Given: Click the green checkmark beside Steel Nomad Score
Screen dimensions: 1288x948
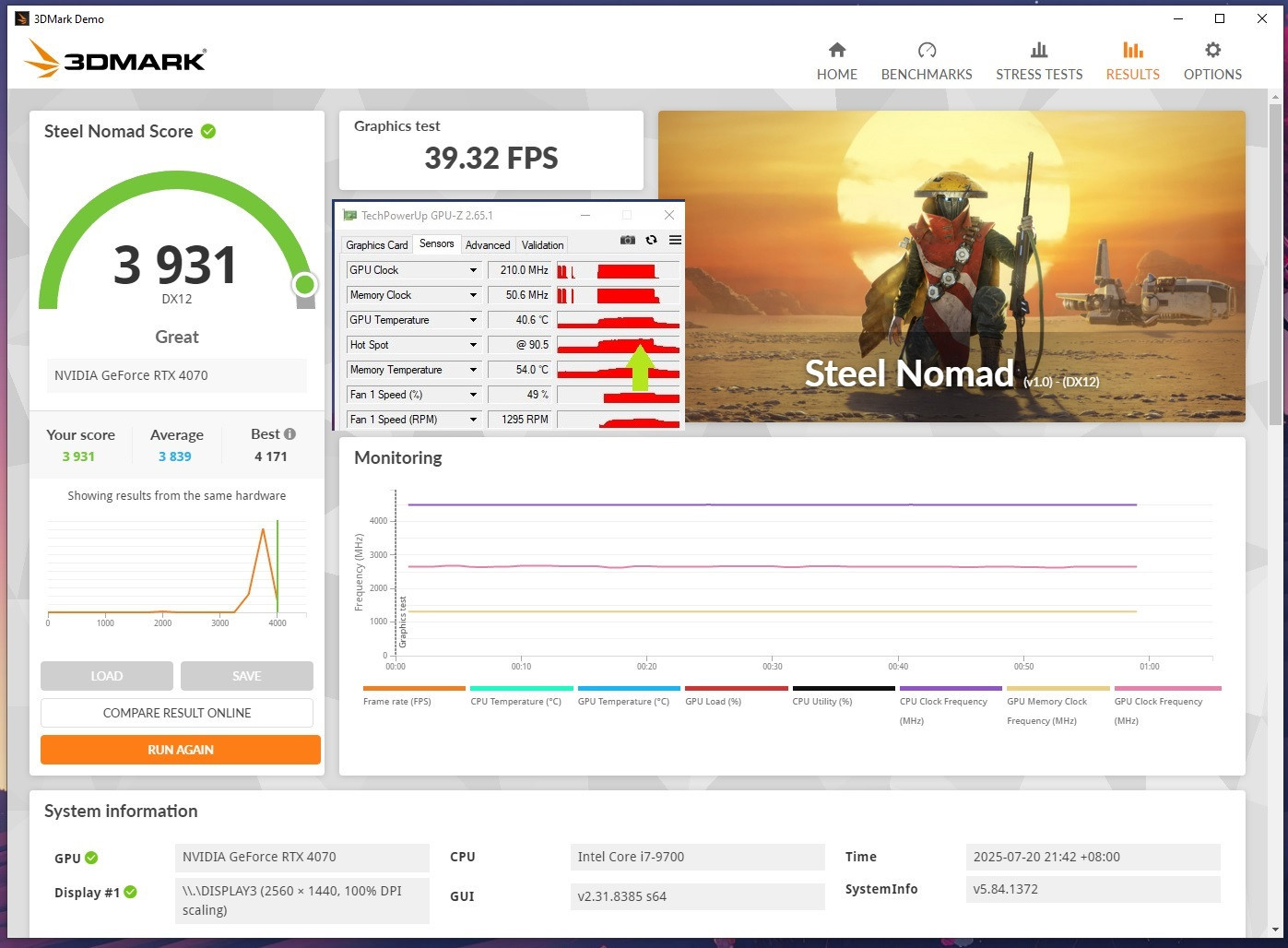Looking at the screenshot, I should pyautogui.click(x=208, y=131).
